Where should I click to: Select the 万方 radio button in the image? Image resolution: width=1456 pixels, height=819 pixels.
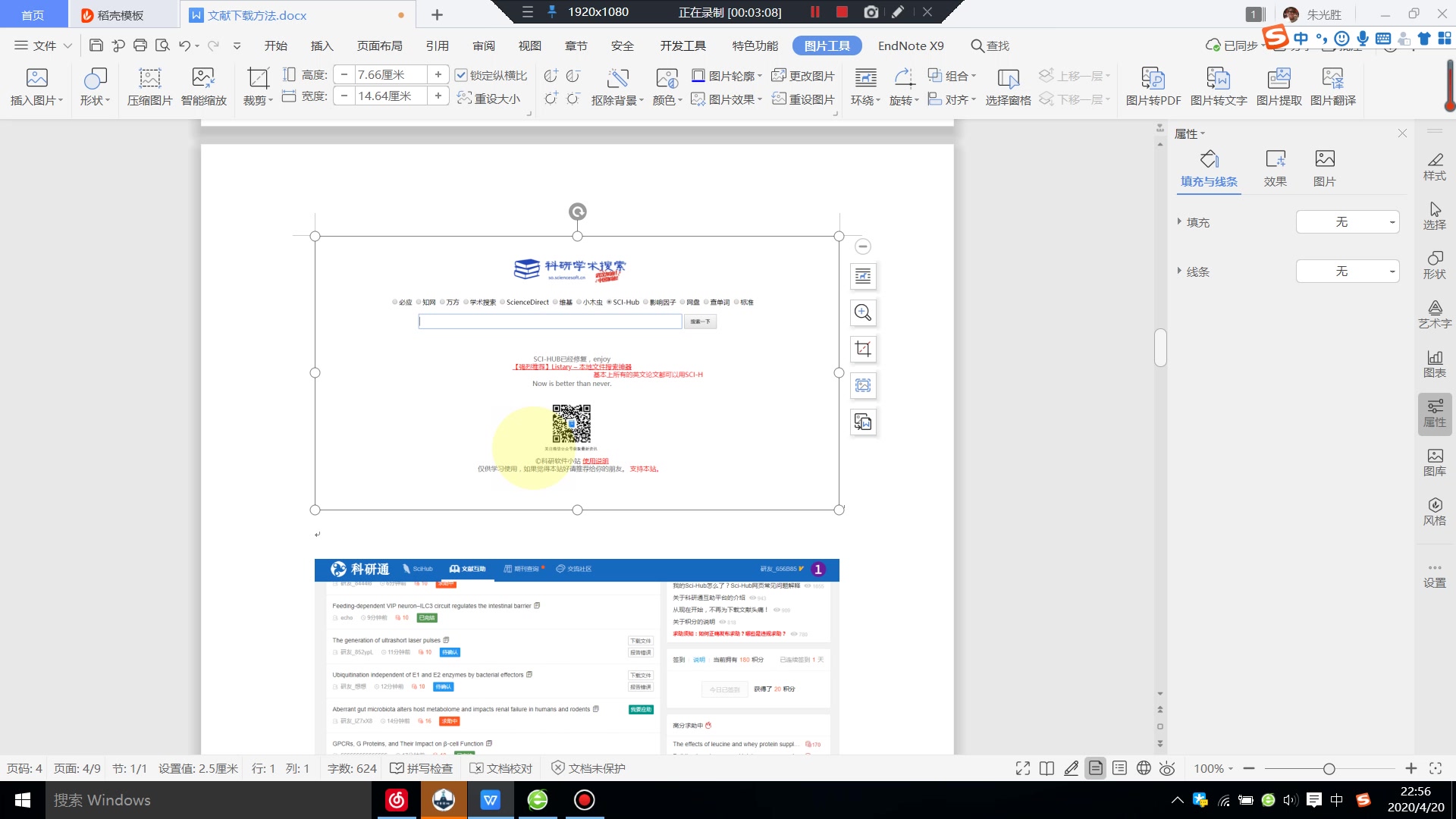(442, 302)
